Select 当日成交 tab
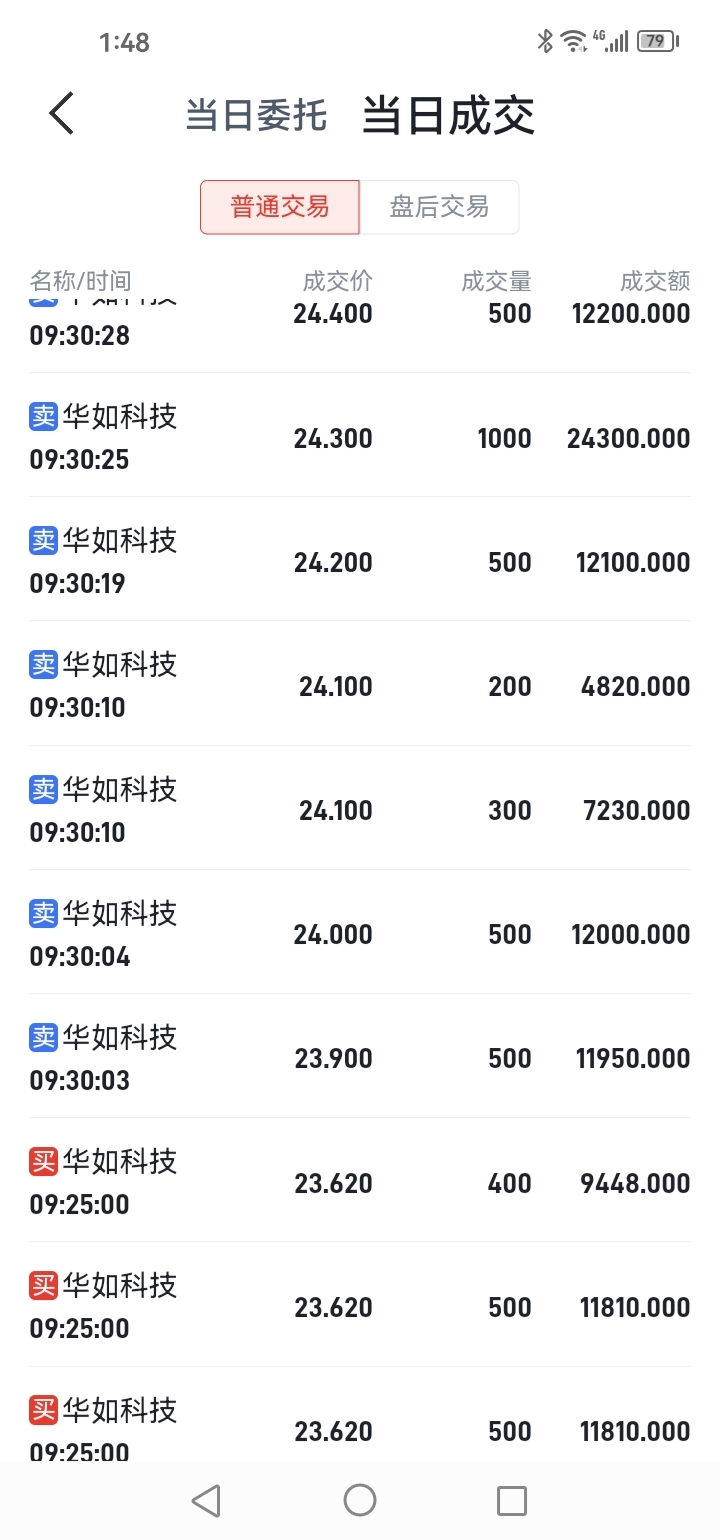This screenshot has width=720, height=1540. 448,115
